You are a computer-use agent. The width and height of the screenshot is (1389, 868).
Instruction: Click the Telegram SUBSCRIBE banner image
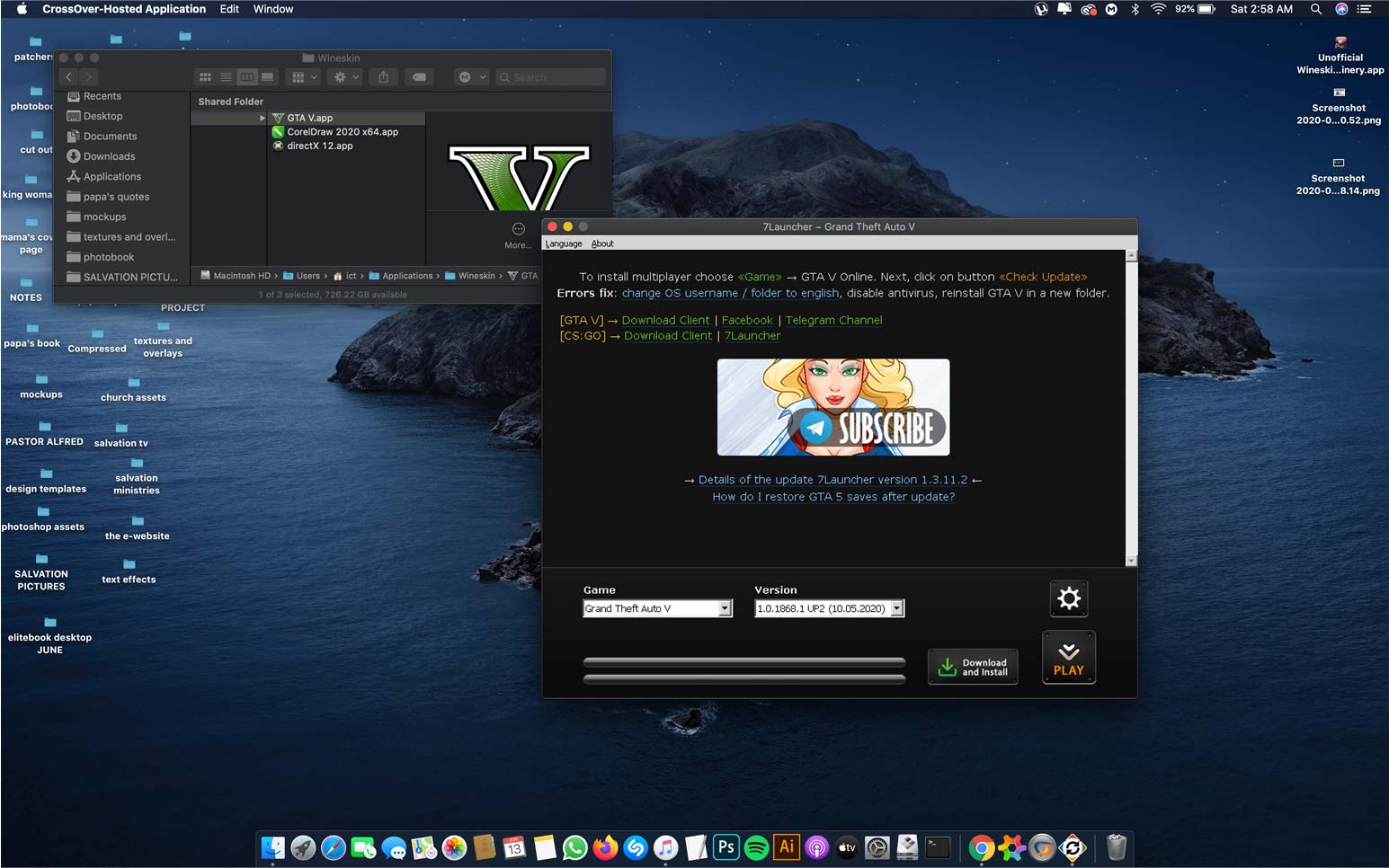[x=833, y=407]
